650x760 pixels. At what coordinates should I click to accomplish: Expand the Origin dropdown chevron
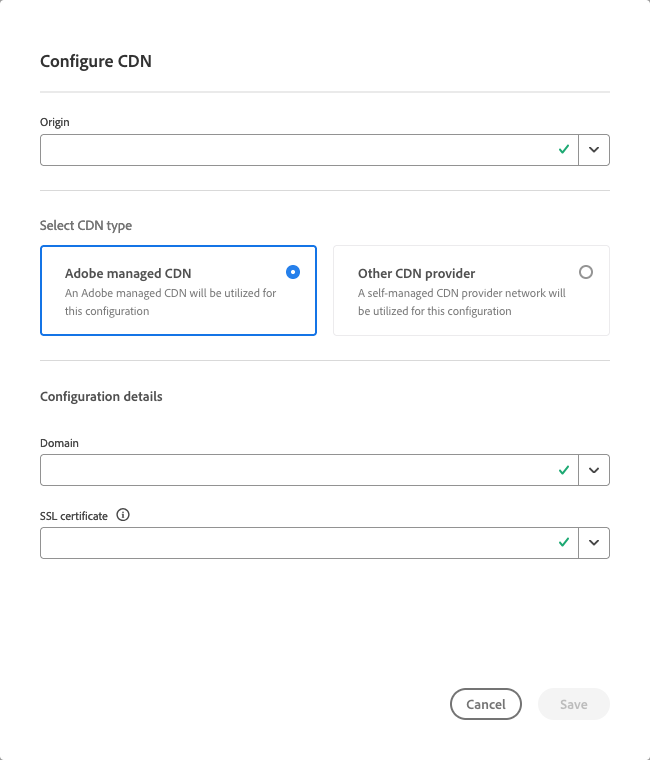pos(594,150)
